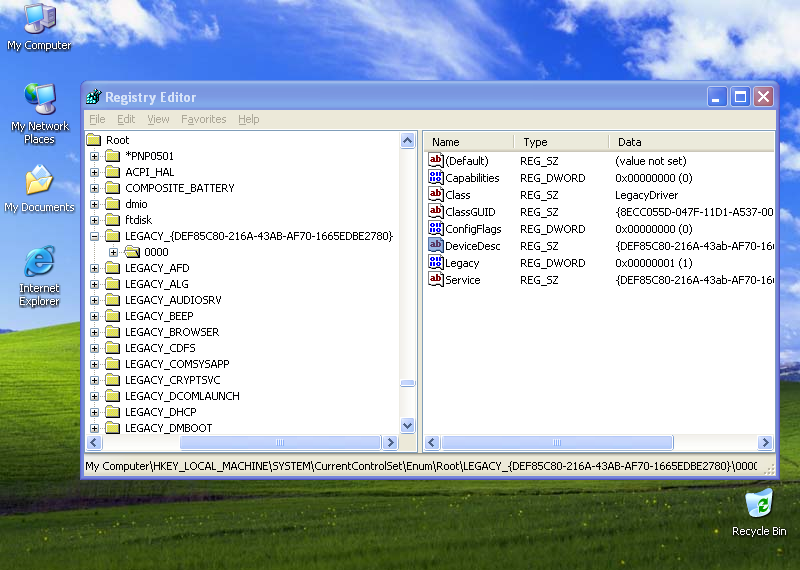800x570 pixels.
Task: Click the ClassGUID string value icon
Action: point(435,211)
